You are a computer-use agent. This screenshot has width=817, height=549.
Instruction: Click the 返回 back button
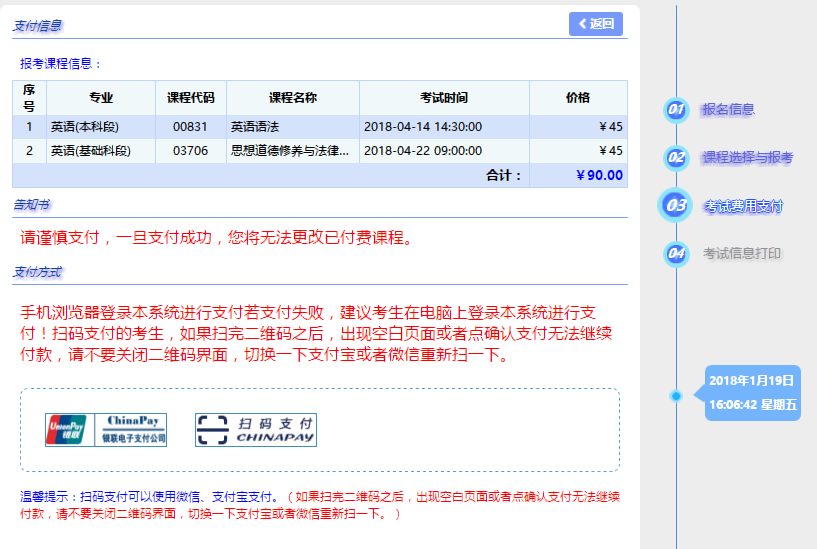coord(596,24)
